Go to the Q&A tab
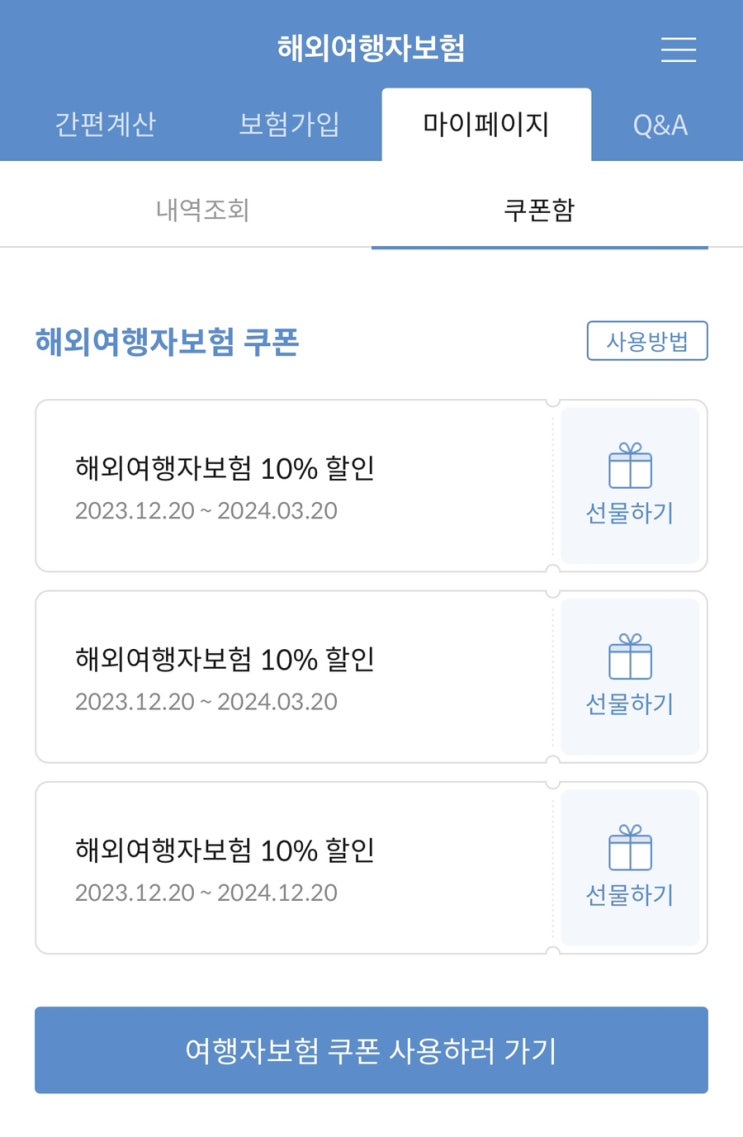The image size is (743, 1137). [660, 125]
